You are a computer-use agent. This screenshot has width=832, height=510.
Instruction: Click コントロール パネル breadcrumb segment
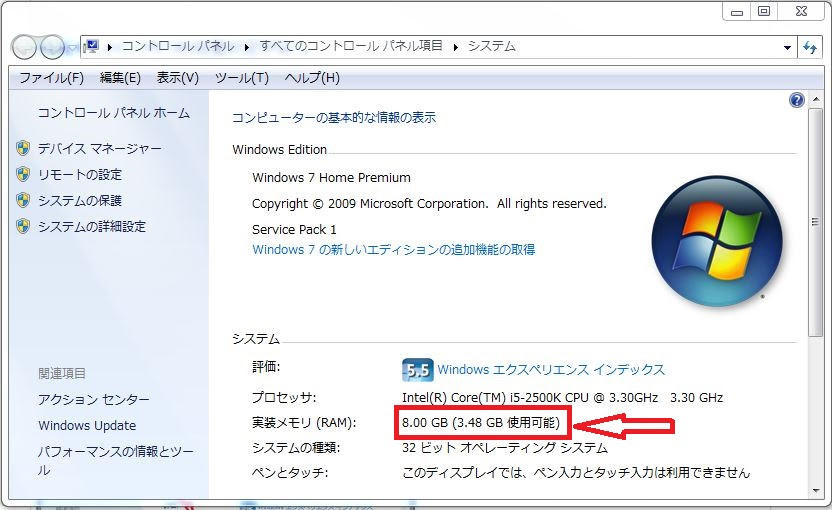178,47
